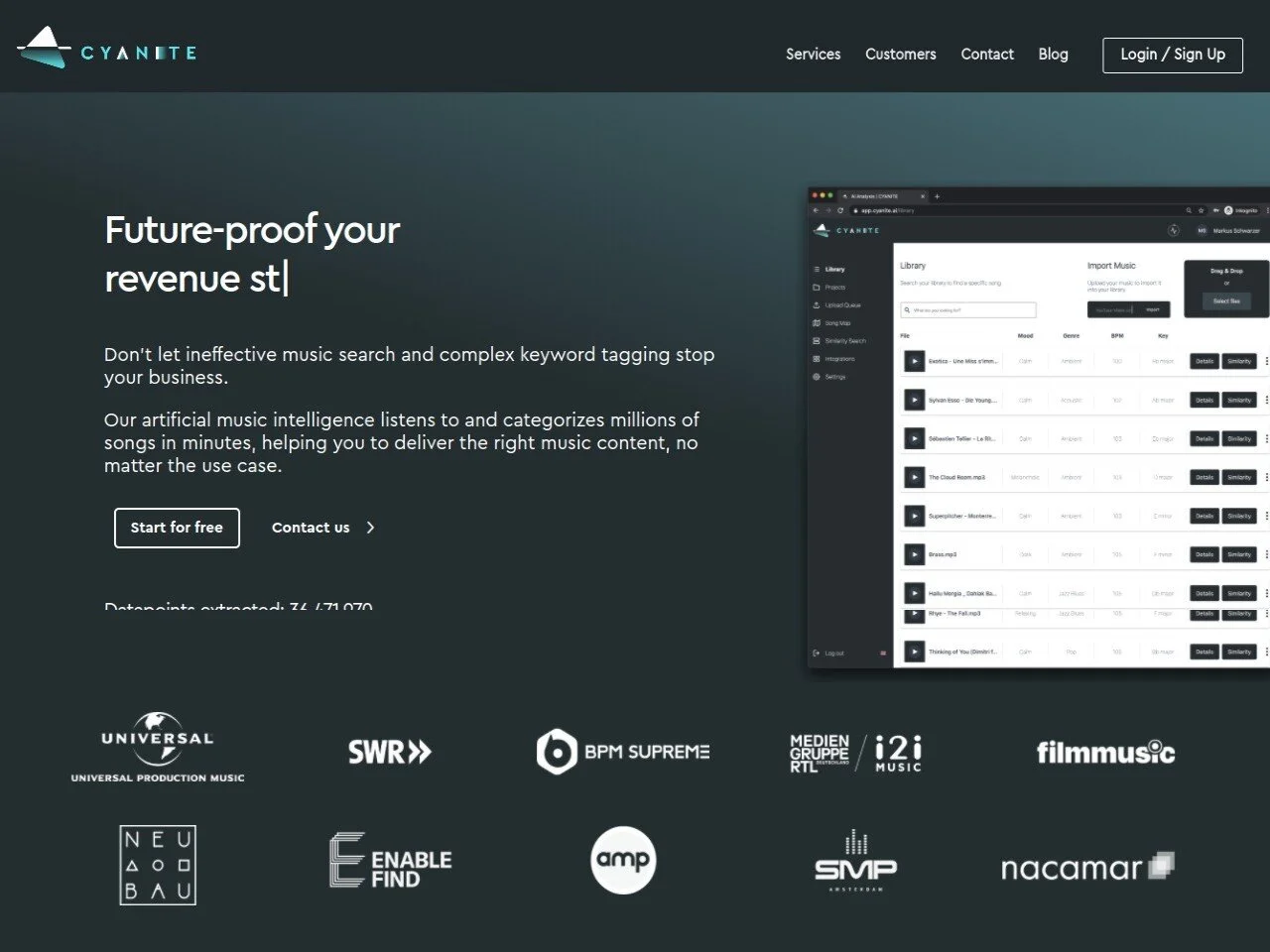Click the browser reload icon in preview
The image size is (1270, 952).
[840, 210]
